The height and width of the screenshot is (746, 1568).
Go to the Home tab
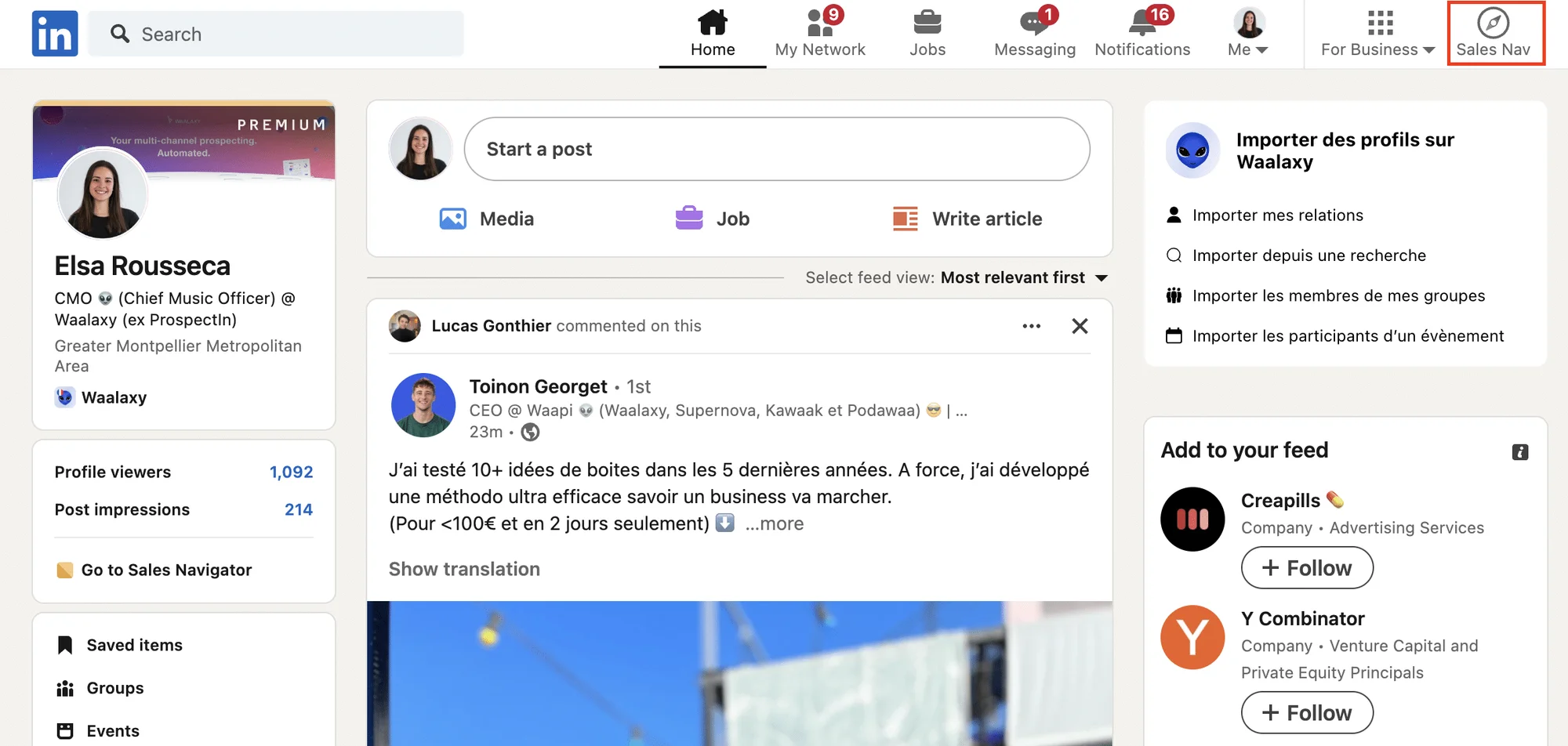(x=713, y=34)
